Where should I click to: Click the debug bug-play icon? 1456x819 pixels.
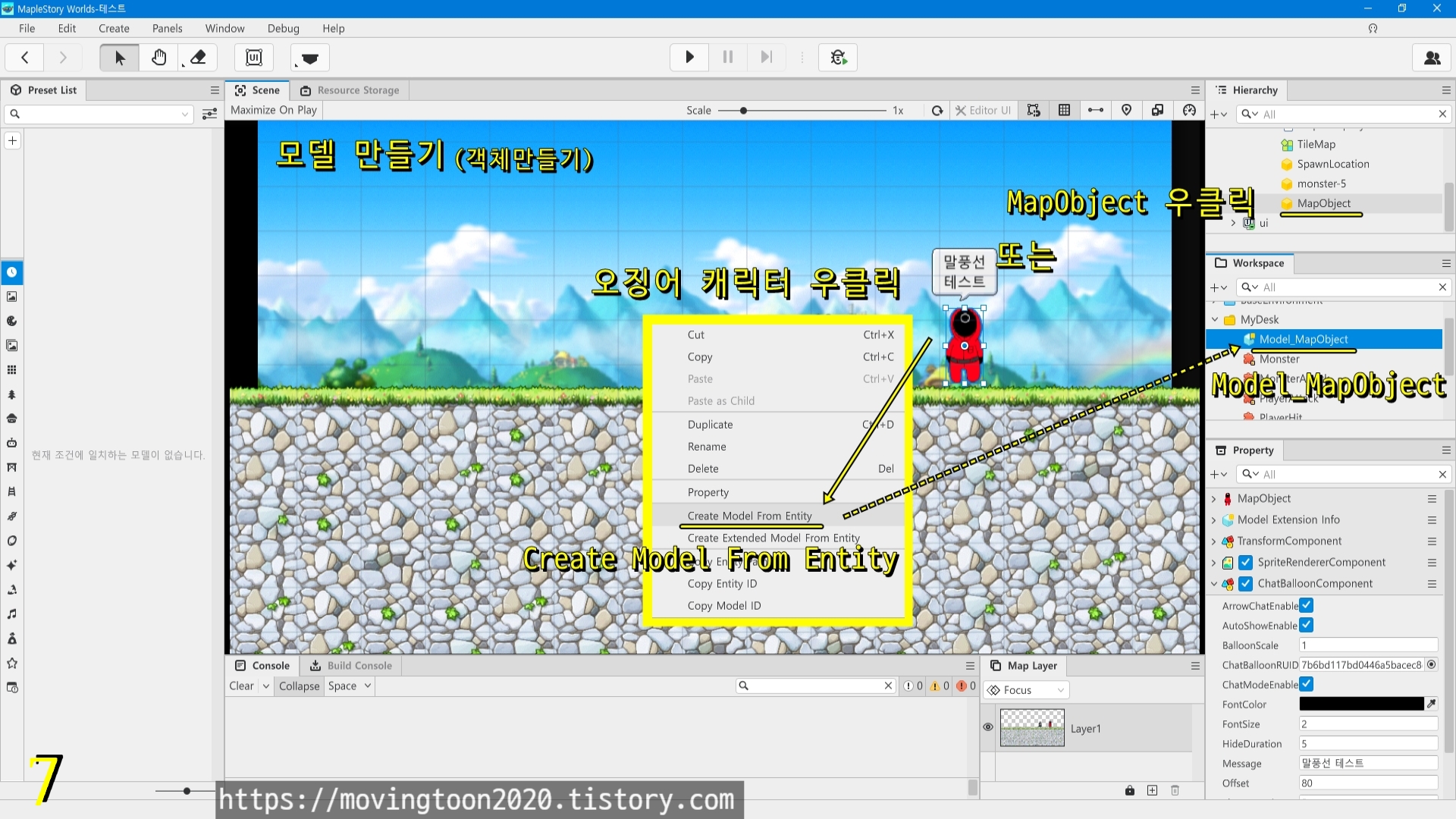pos(838,58)
